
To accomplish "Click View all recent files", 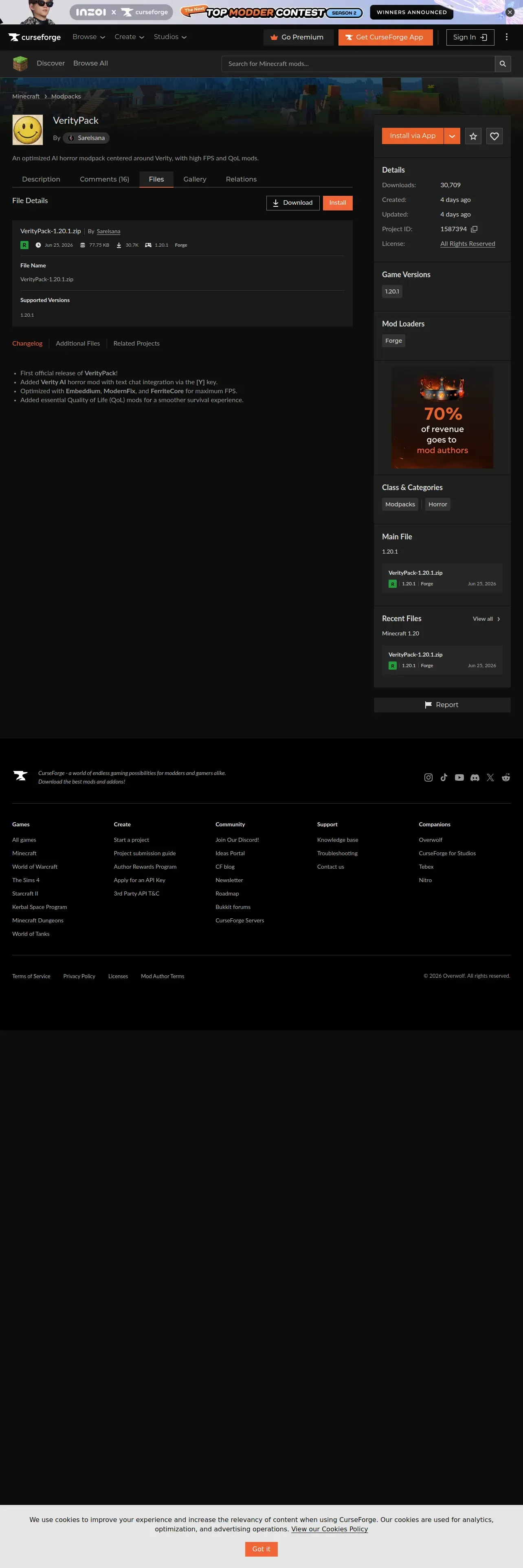I will point(486,619).
